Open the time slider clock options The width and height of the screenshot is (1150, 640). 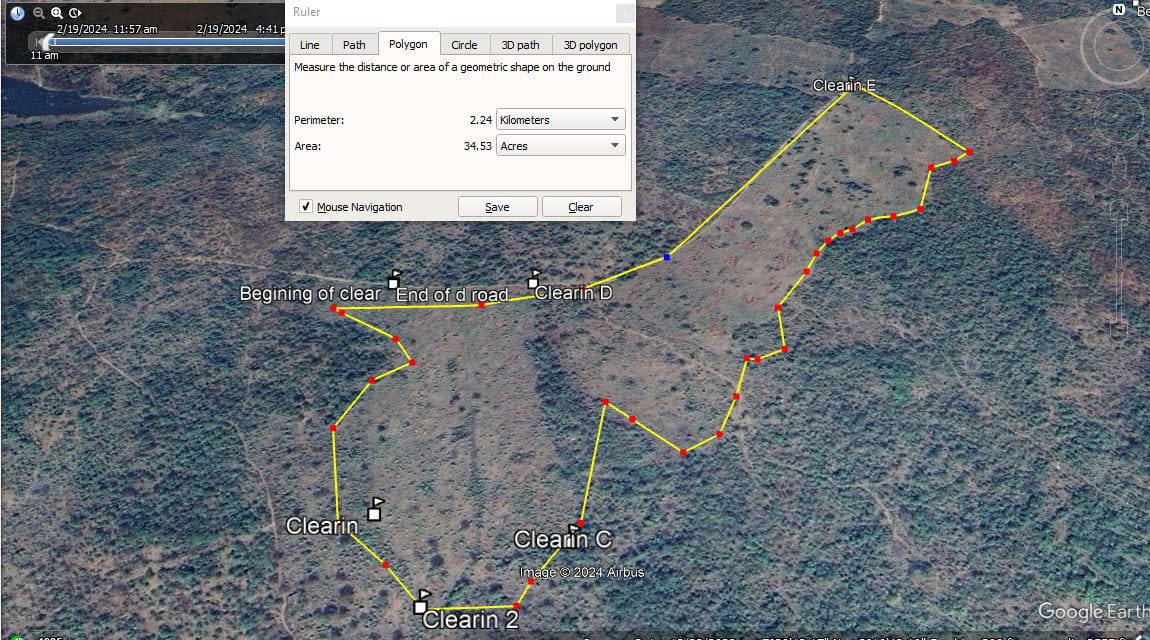tap(18, 12)
